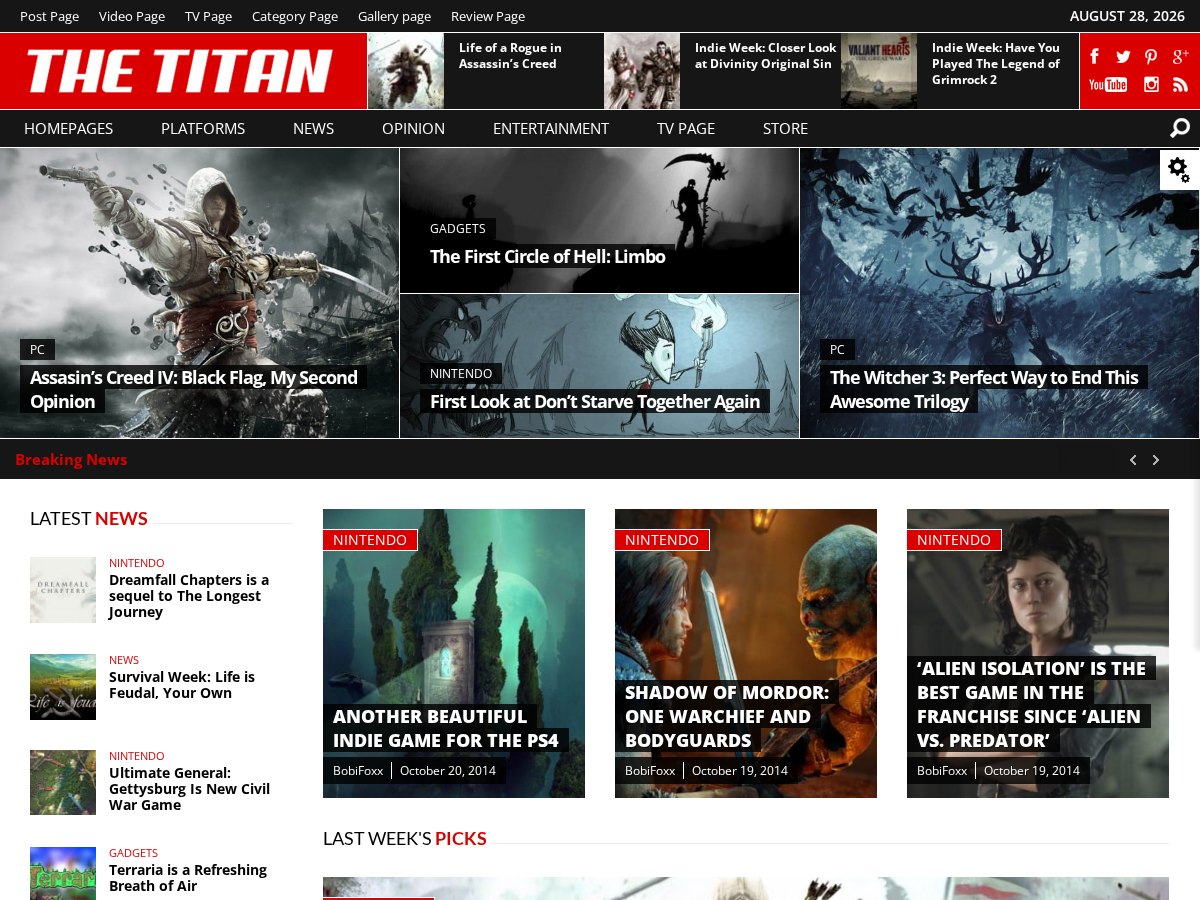Open Dreamfall Chapters sequel article

[189, 596]
